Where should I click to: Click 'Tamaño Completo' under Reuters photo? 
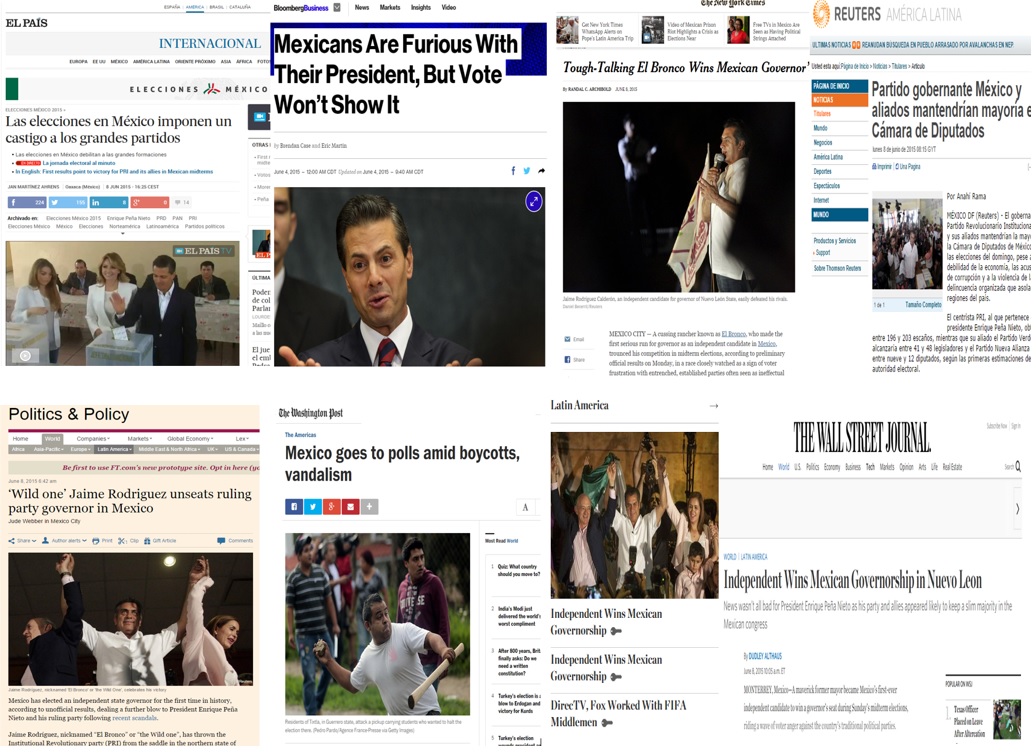tap(923, 305)
